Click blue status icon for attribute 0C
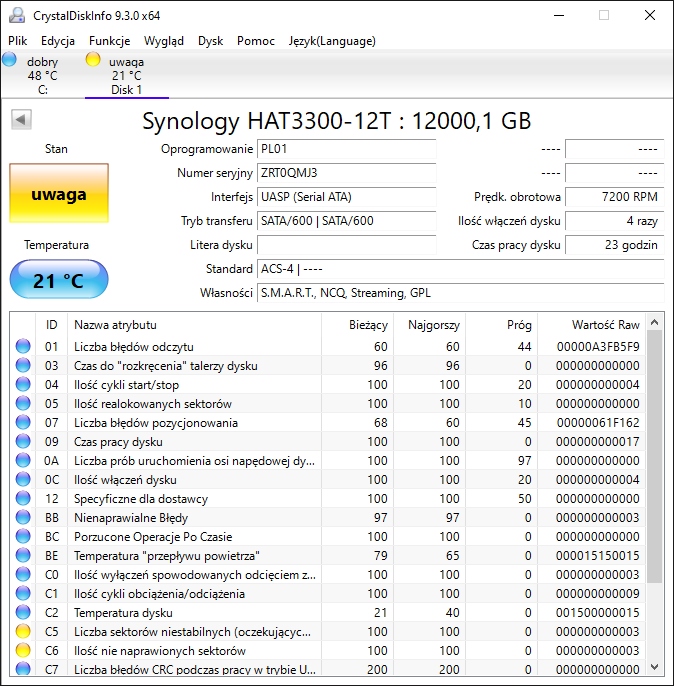The width and height of the screenshot is (674, 686). [23, 479]
